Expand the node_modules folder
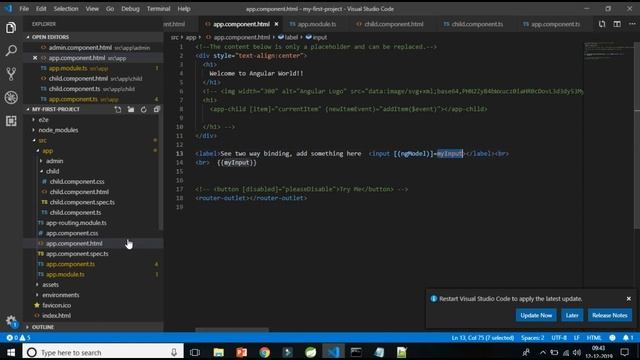The width and height of the screenshot is (640, 360). click(x=58, y=130)
